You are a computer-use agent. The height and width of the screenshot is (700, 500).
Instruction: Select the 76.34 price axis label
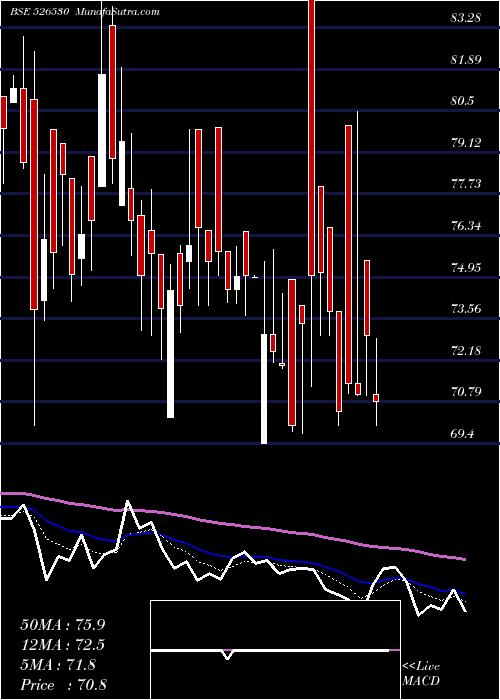[466, 226]
